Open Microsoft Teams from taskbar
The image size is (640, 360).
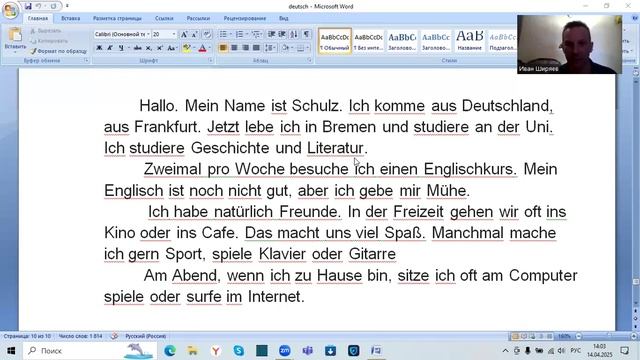[307, 351]
